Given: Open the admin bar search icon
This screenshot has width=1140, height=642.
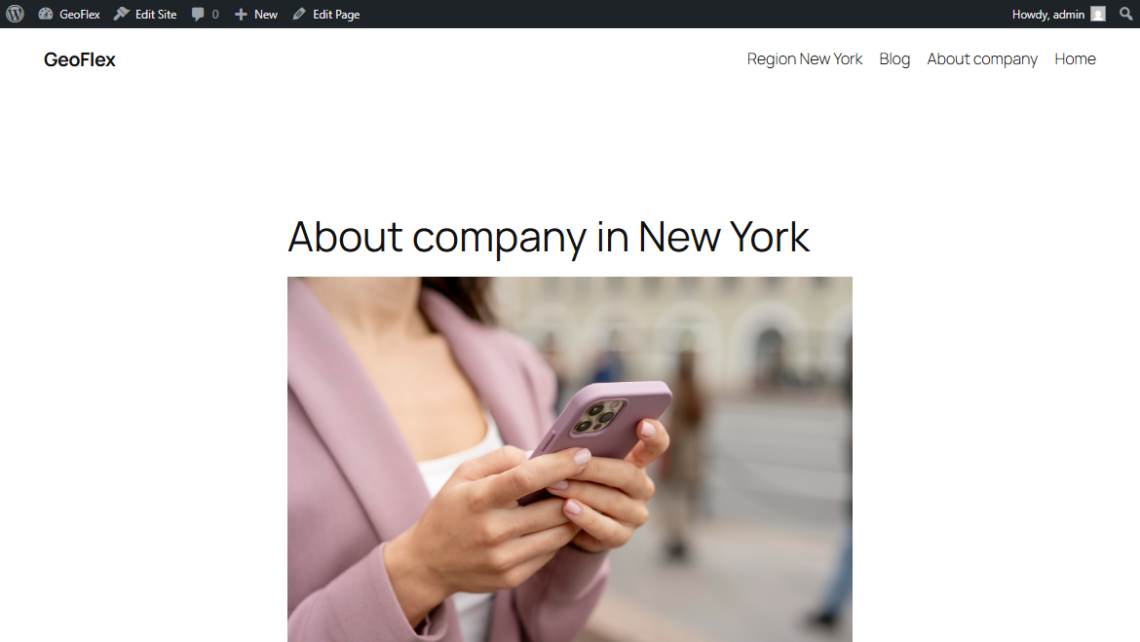Looking at the screenshot, I should (1125, 14).
